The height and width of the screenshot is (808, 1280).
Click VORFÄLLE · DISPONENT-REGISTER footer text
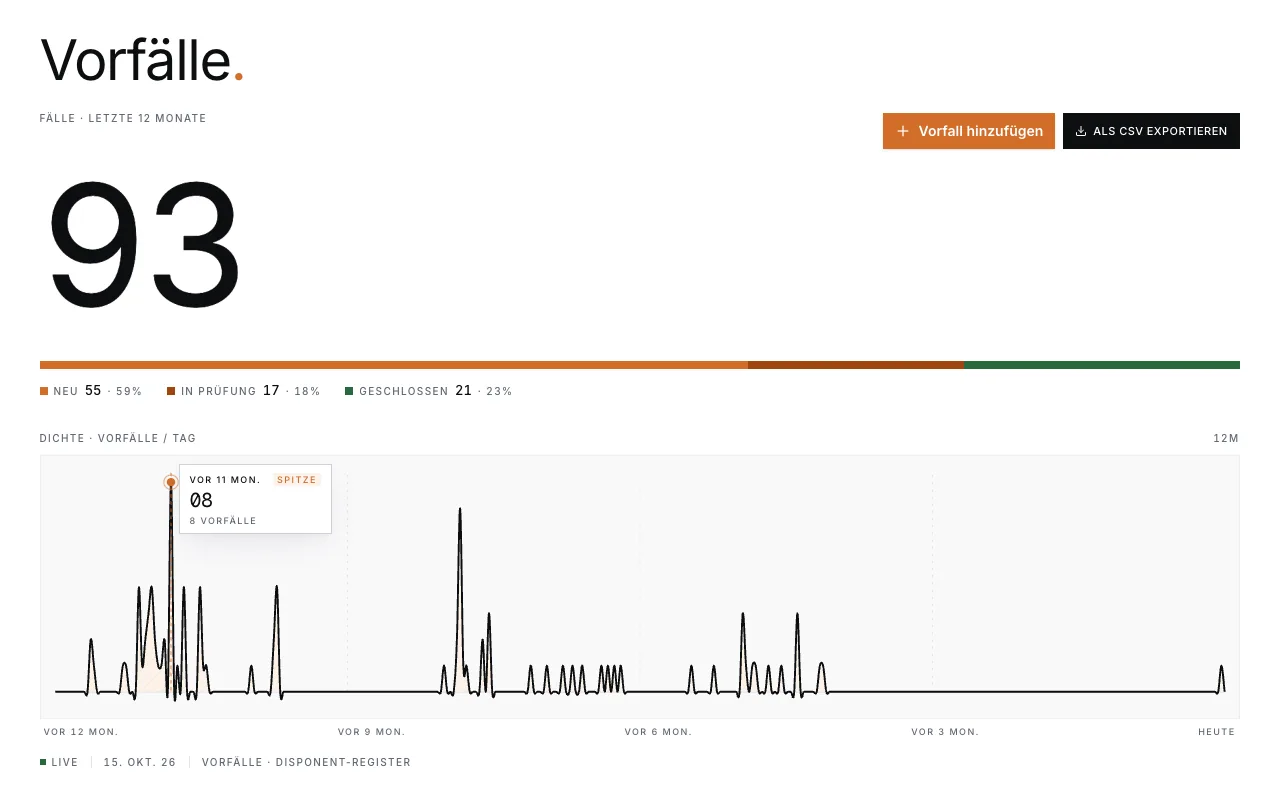pyautogui.click(x=306, y=762)
